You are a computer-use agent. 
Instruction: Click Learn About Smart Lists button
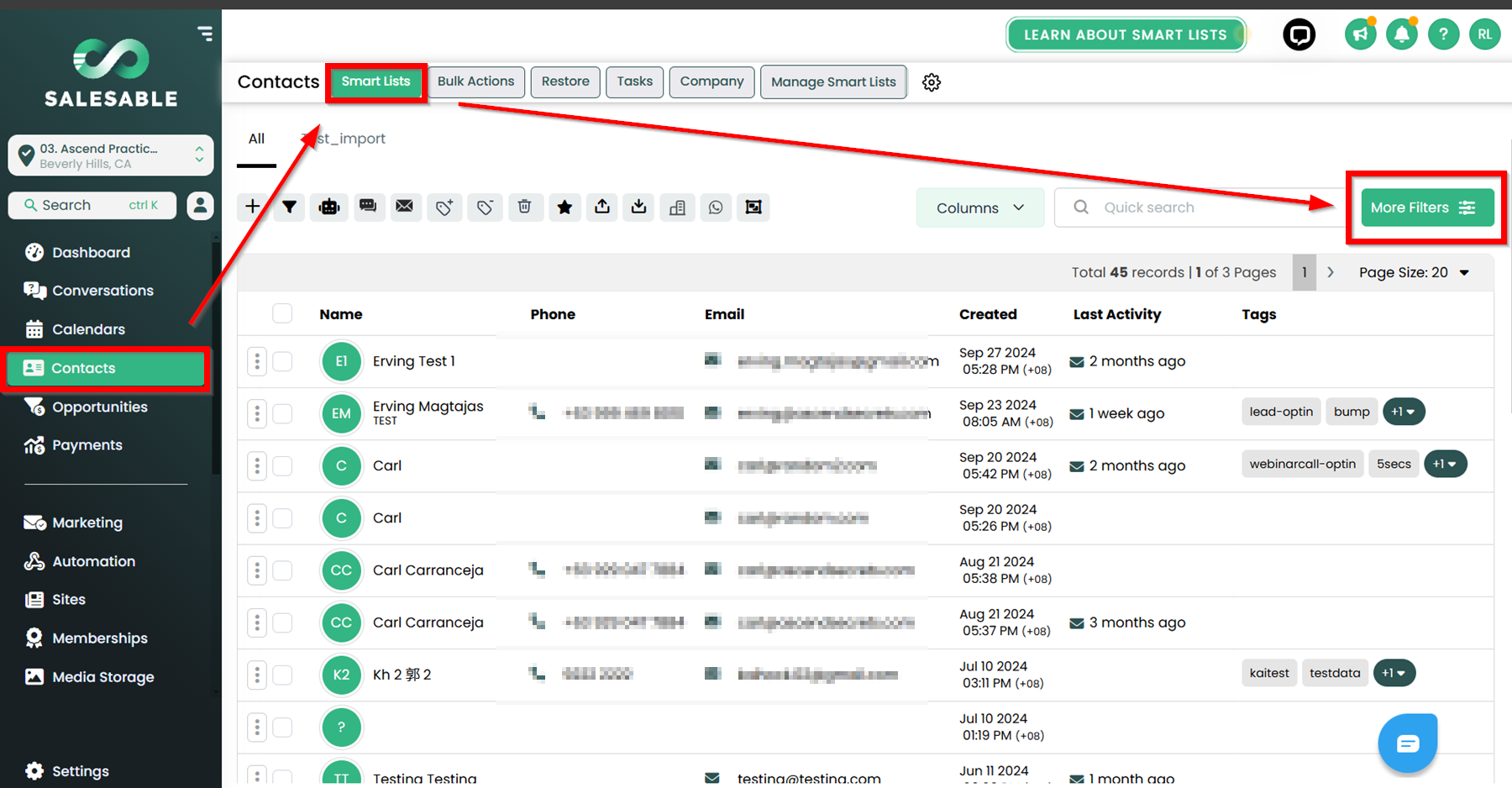point(1126,34)
